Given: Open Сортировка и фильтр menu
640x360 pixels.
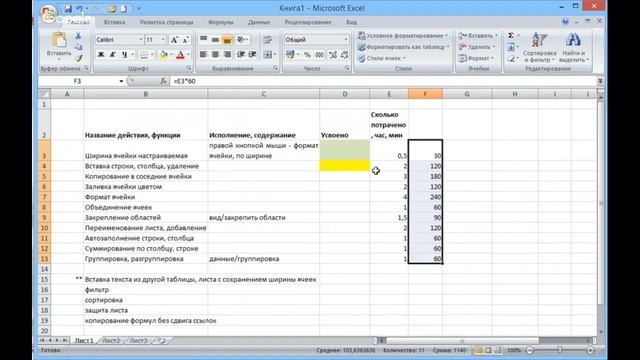Looking at the screenshot, I should [539, 47].
